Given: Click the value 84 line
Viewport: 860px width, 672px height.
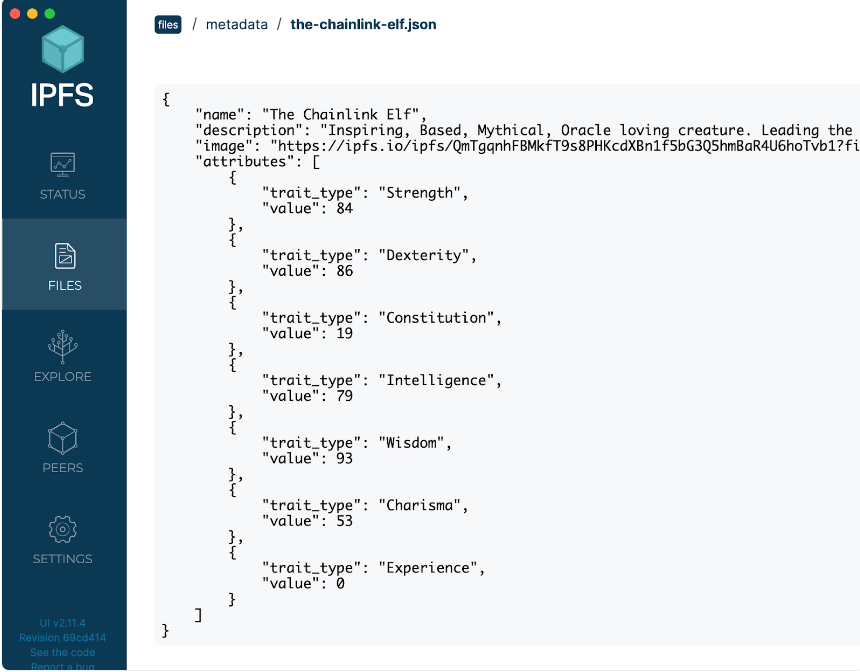Looking at the screenshot, I should click(x=307, y=208).
